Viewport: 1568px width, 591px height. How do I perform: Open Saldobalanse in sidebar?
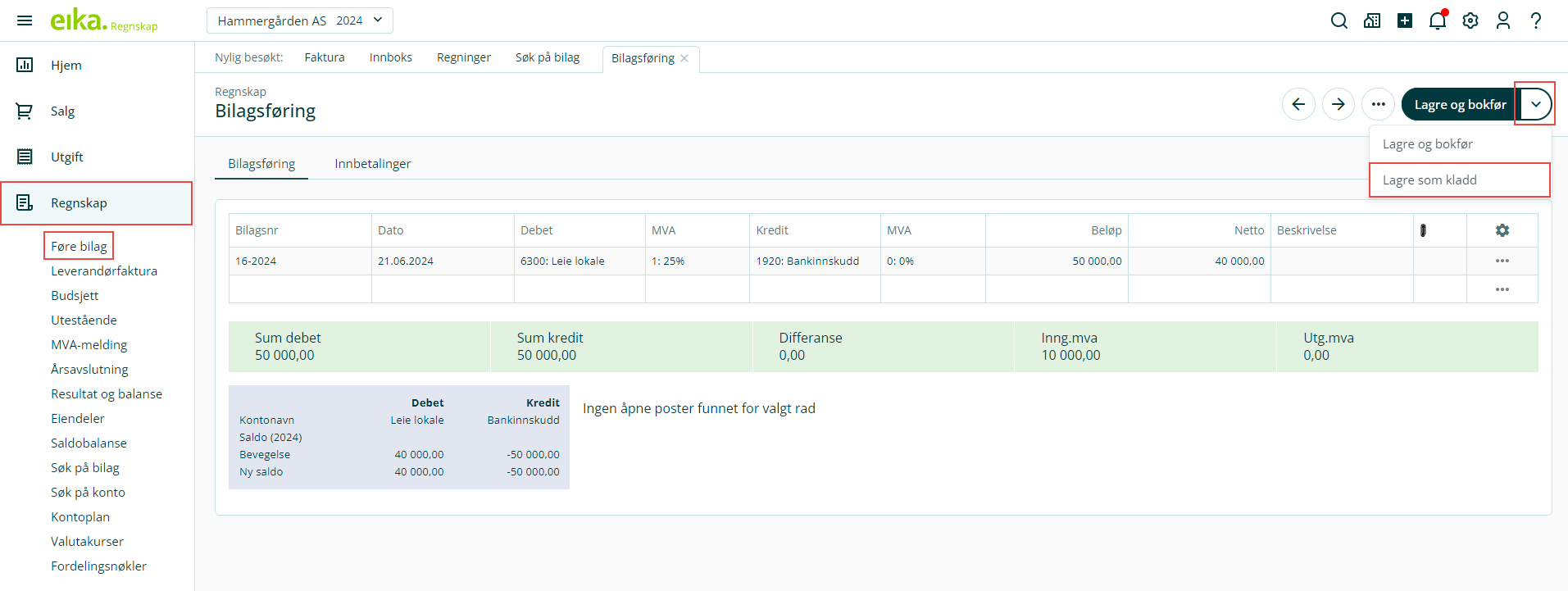coord(89,443)
